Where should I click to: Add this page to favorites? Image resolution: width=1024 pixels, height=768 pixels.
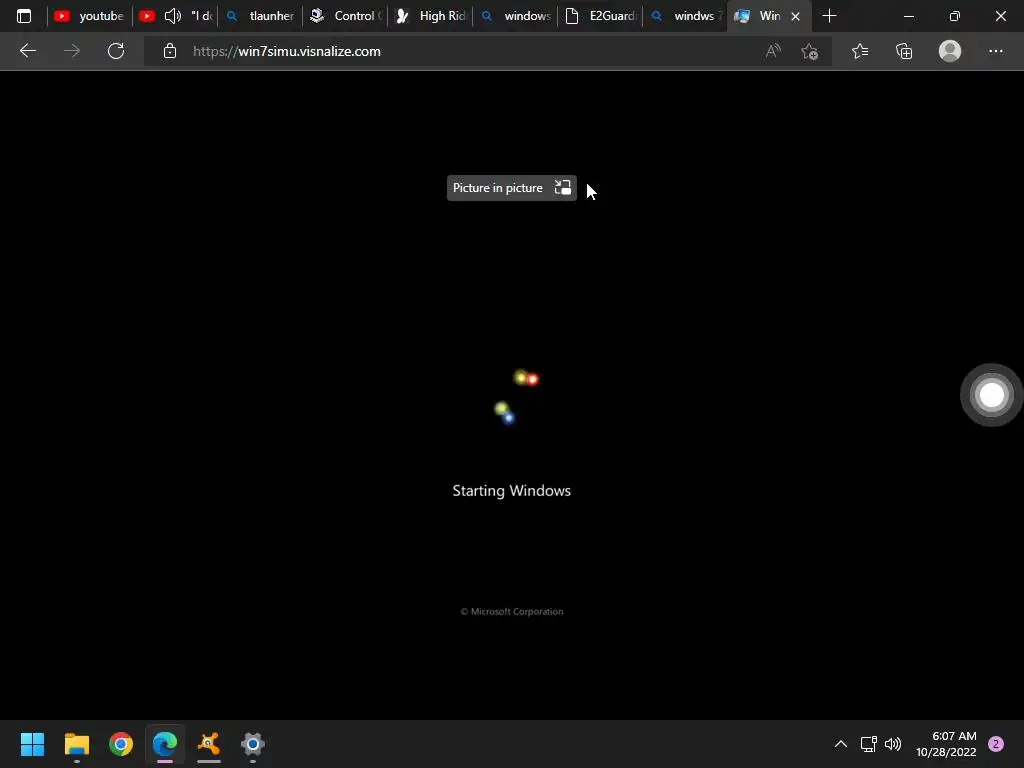point(810,51)
